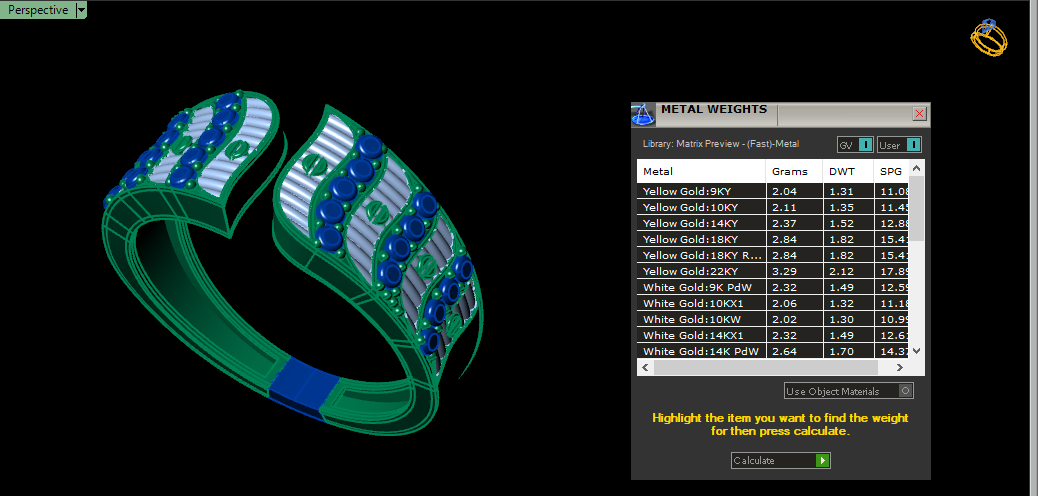Open the Perspective viewport dropdown arrow
This screenshot has height=496, width=1038.
[x=81, y=10]
